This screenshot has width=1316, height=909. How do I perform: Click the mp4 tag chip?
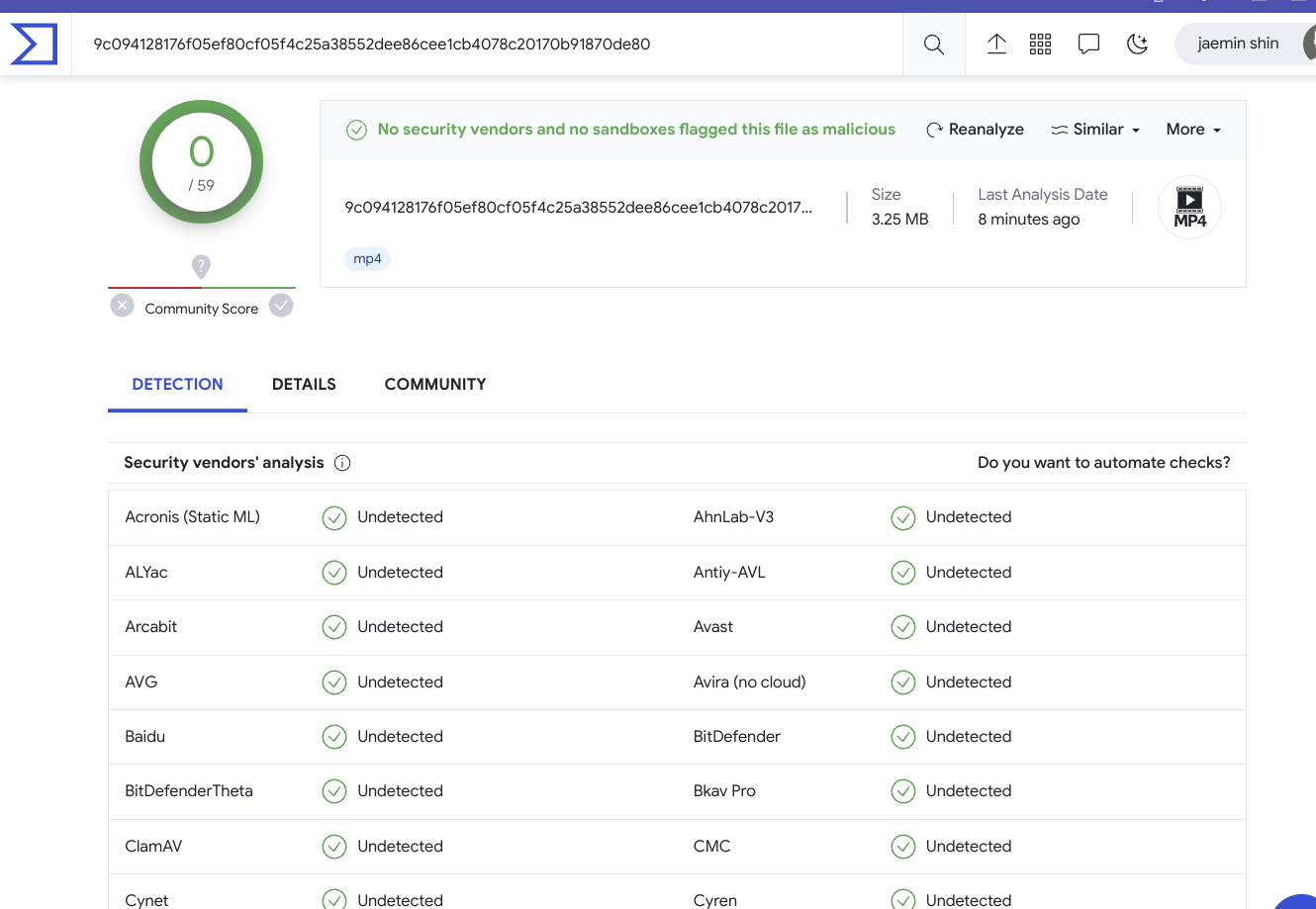[367, 259]
